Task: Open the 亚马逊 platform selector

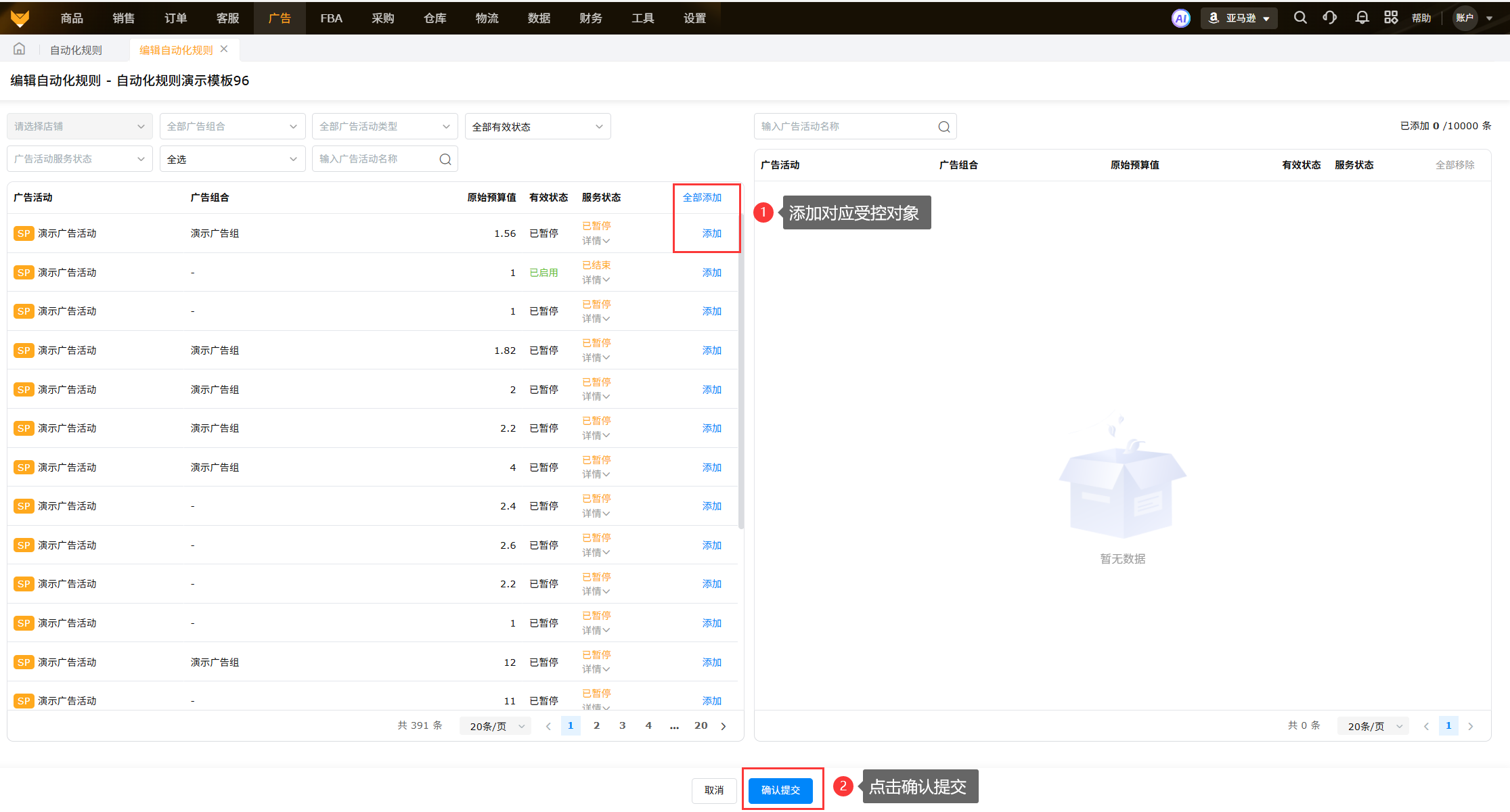Action: (x=1239, y=18)
